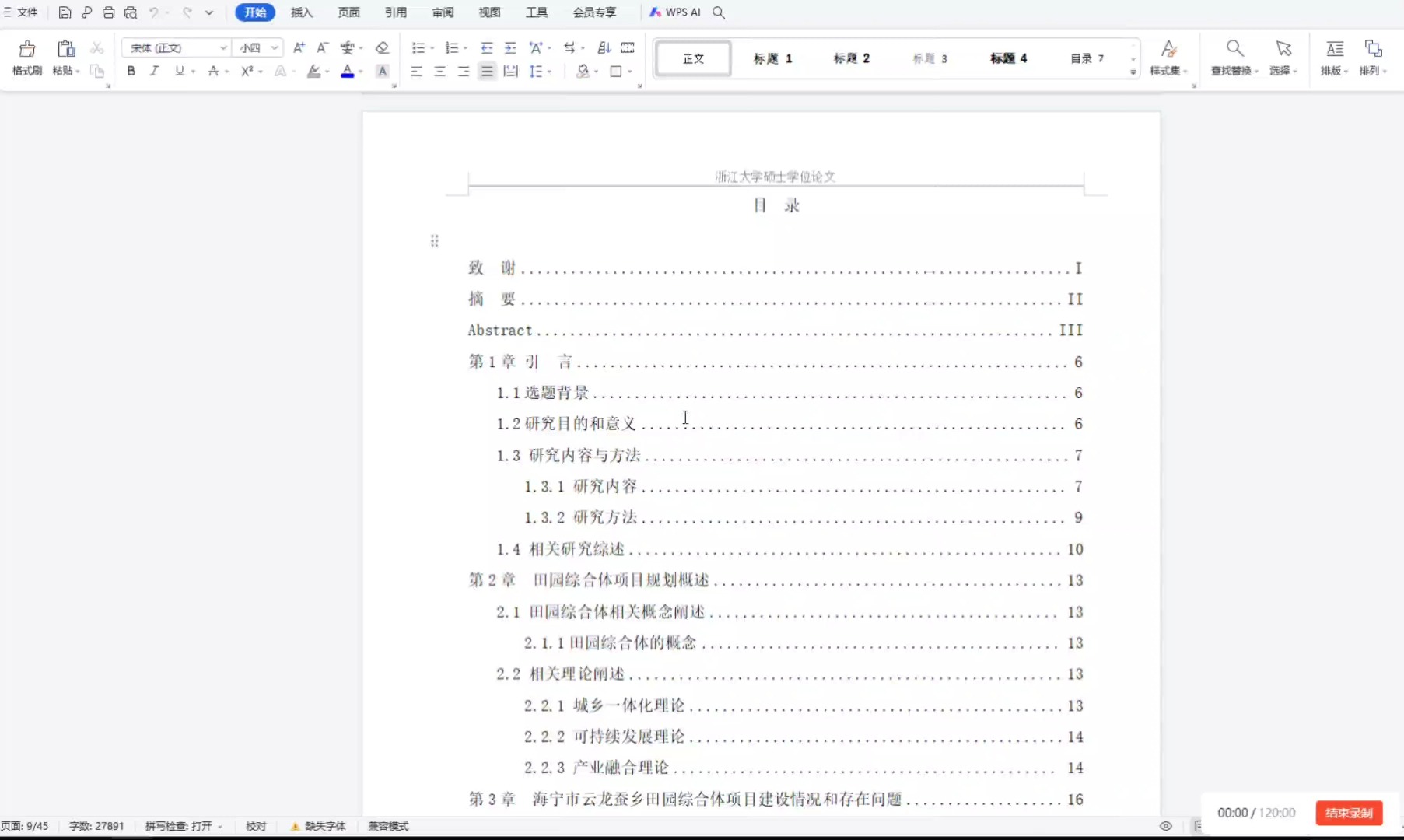This screenshot has height=840, width=1404.
Task: Click the Print icon in quick access bar
Action: click(x=108, y=12)
